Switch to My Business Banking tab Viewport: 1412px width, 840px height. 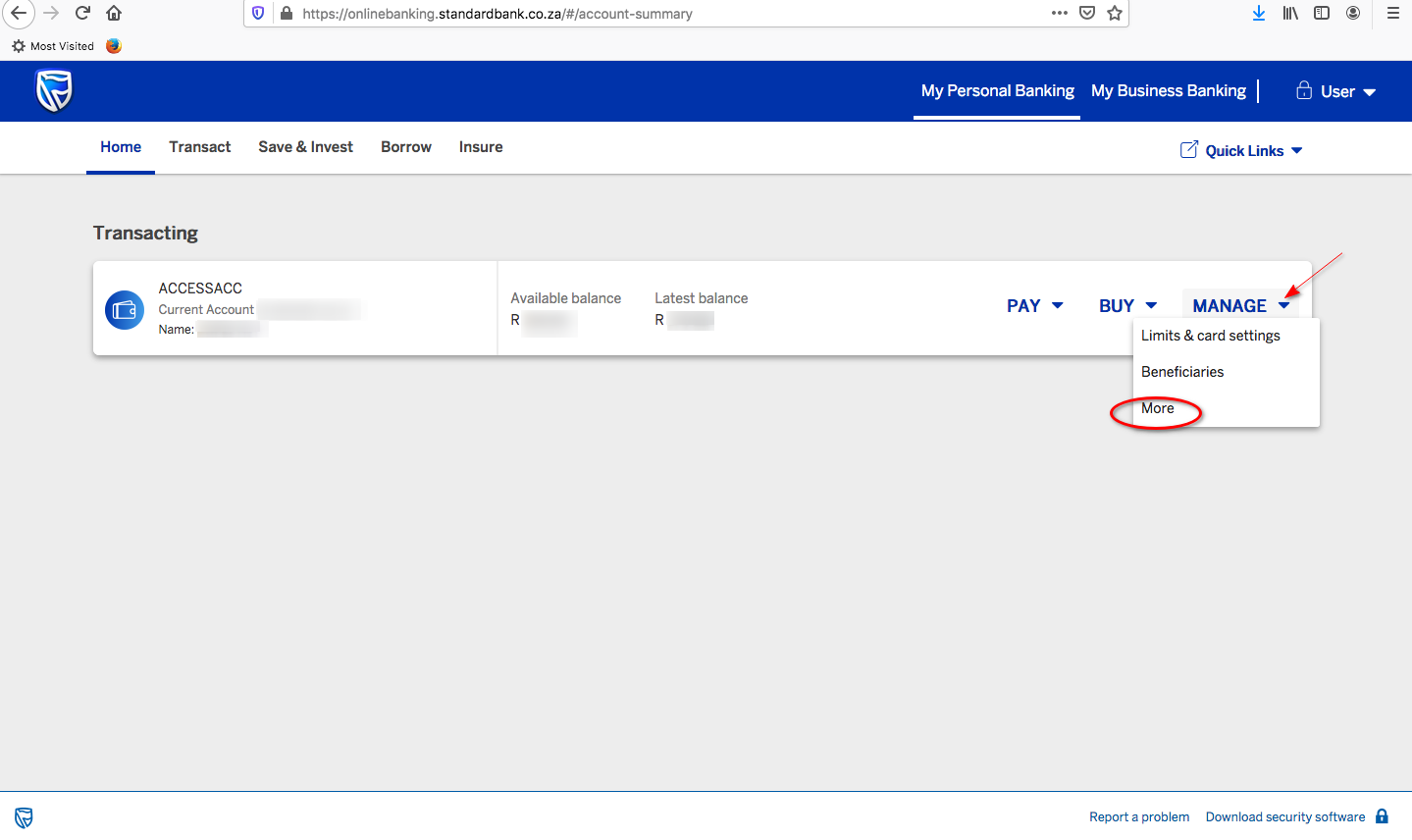(1168, 91)
